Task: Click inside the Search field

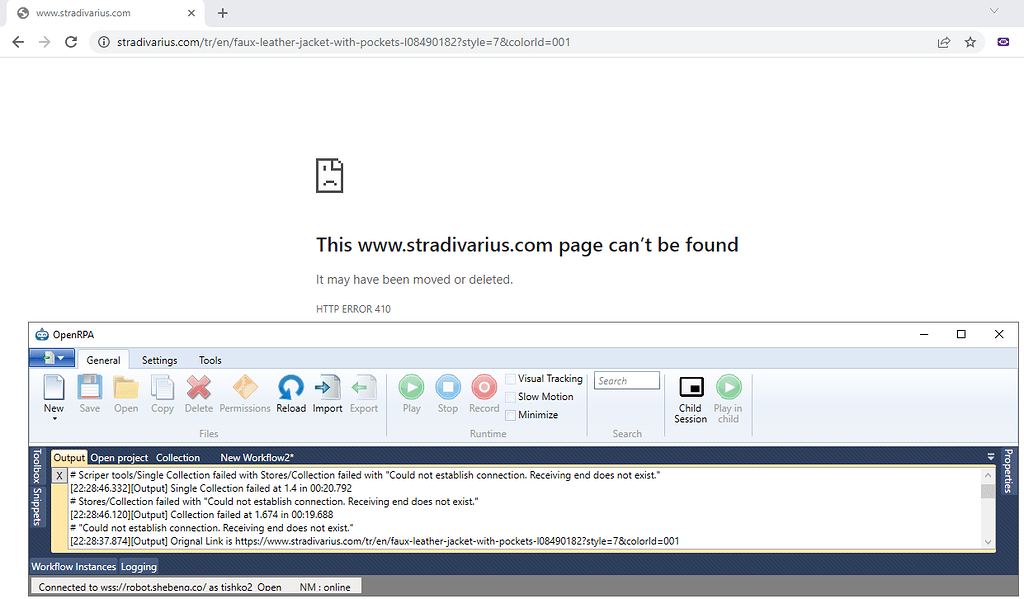Action: [x=626, y=380]
